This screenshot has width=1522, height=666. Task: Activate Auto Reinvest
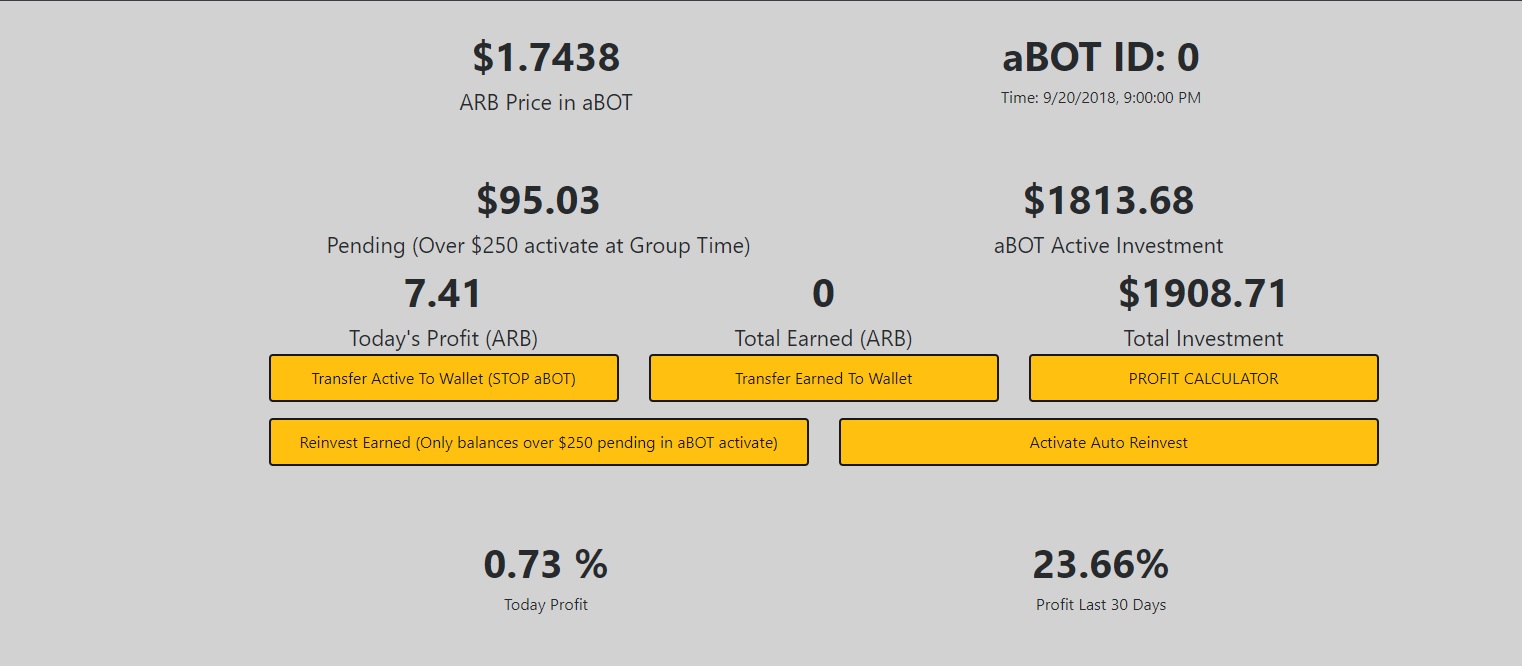tap(1108, 442)
